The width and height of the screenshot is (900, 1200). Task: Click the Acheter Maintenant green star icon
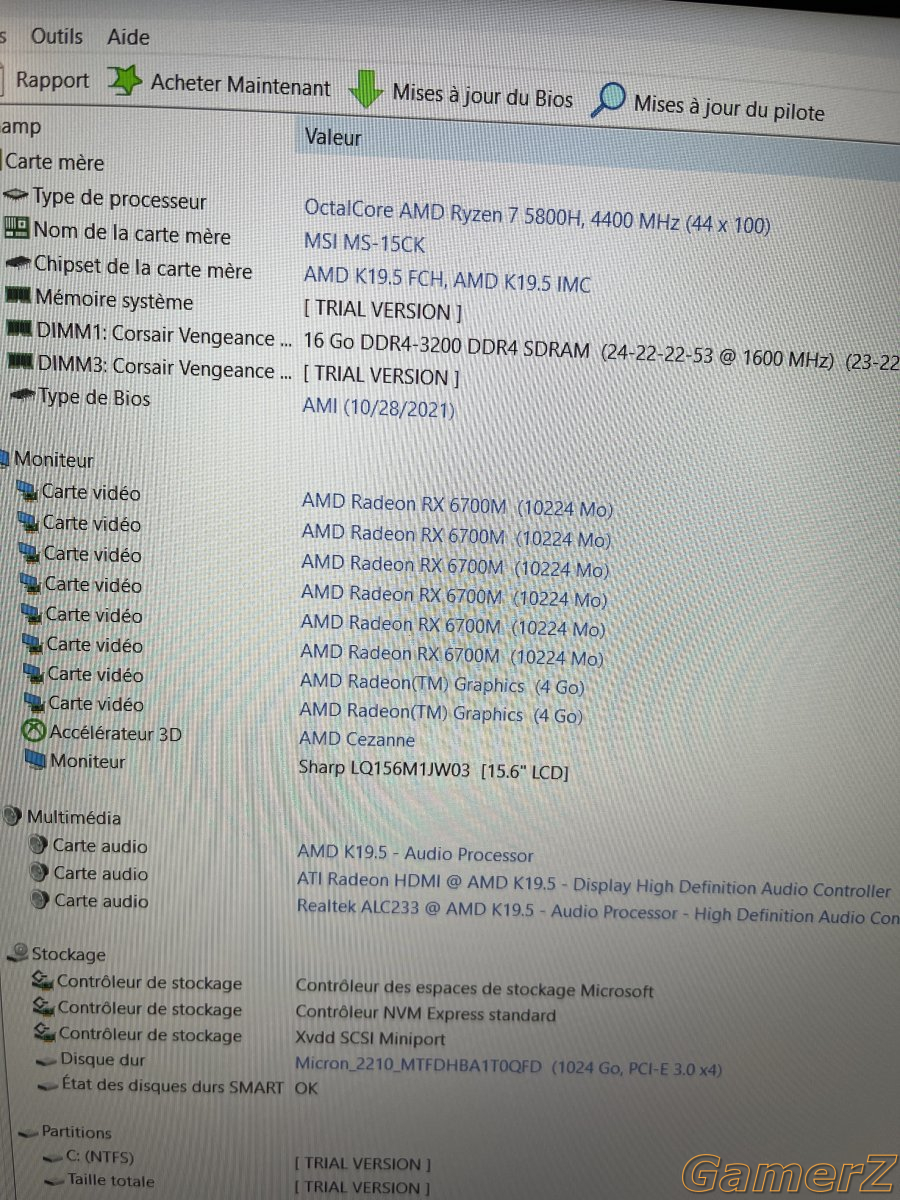tap(124, 81)
